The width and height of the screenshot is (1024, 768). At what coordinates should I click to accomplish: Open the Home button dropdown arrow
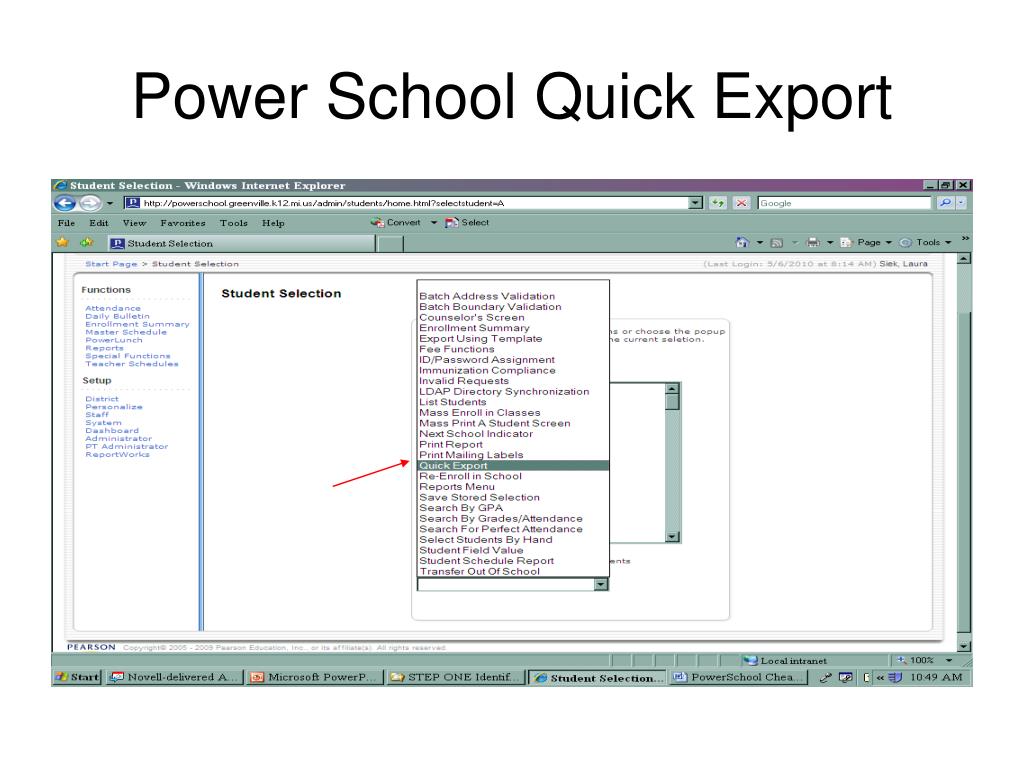[760, 242]
